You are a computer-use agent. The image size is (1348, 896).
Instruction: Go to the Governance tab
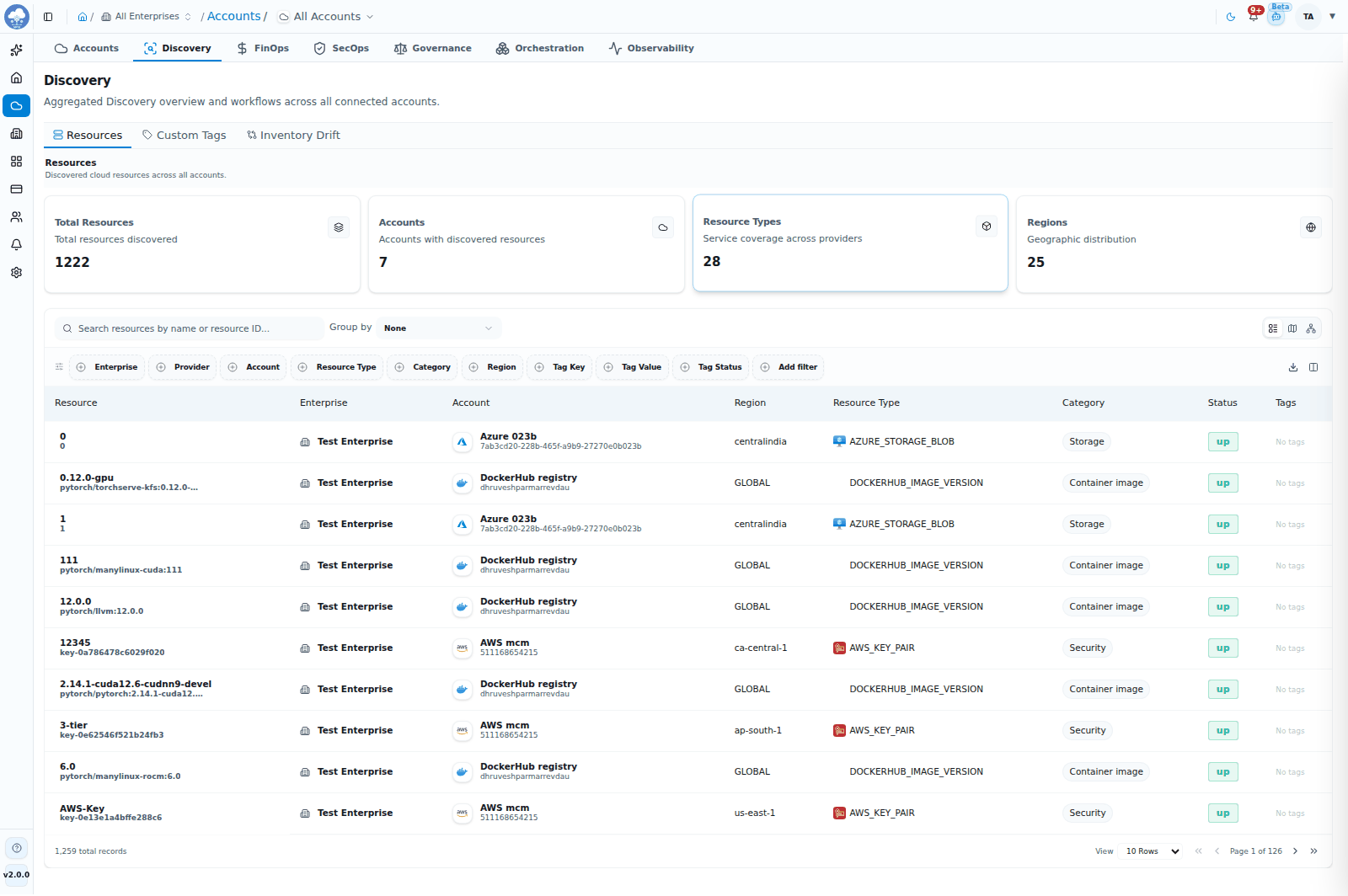(x=432, y=48)
